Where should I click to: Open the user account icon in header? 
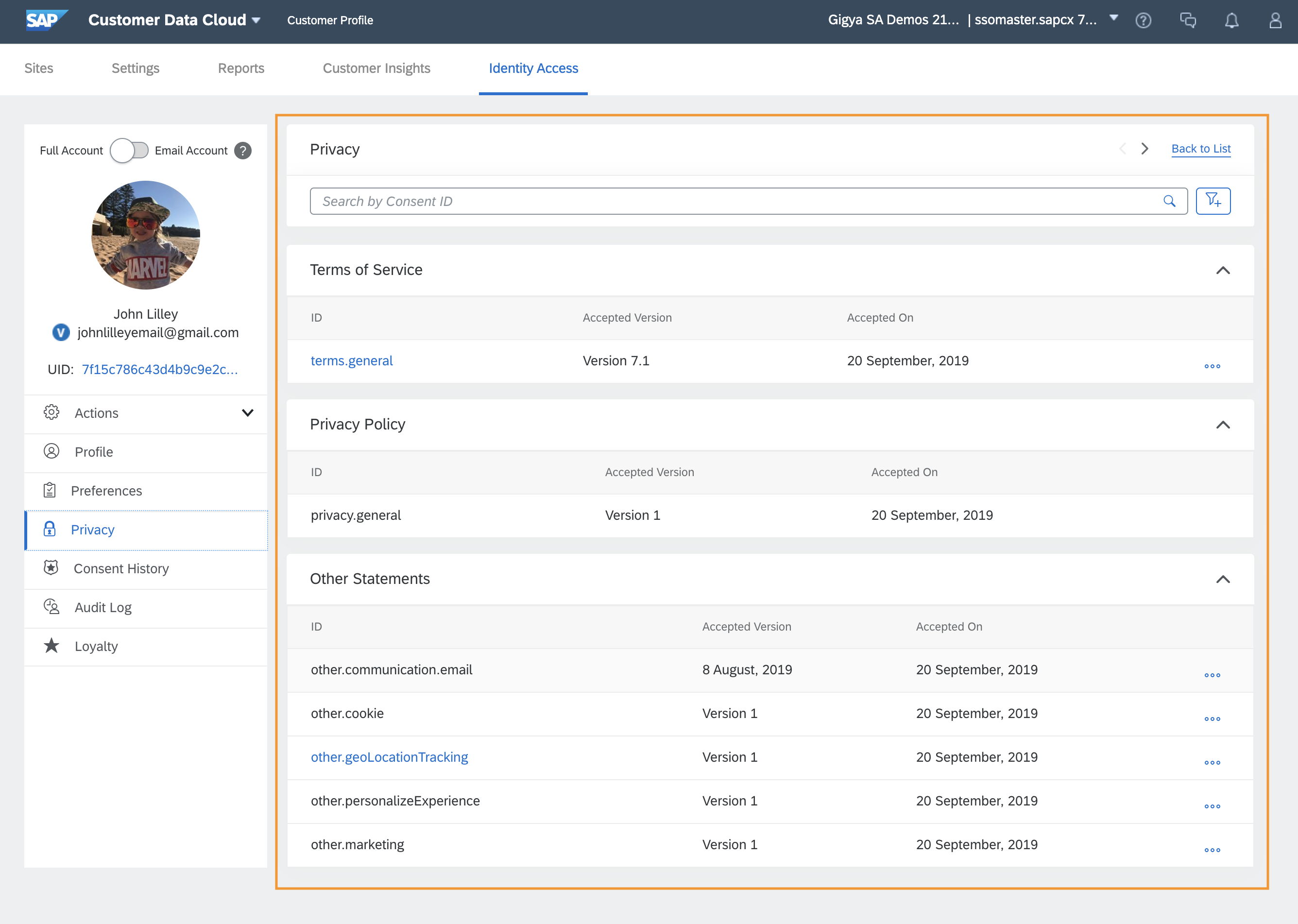[x=1275, y=20]
